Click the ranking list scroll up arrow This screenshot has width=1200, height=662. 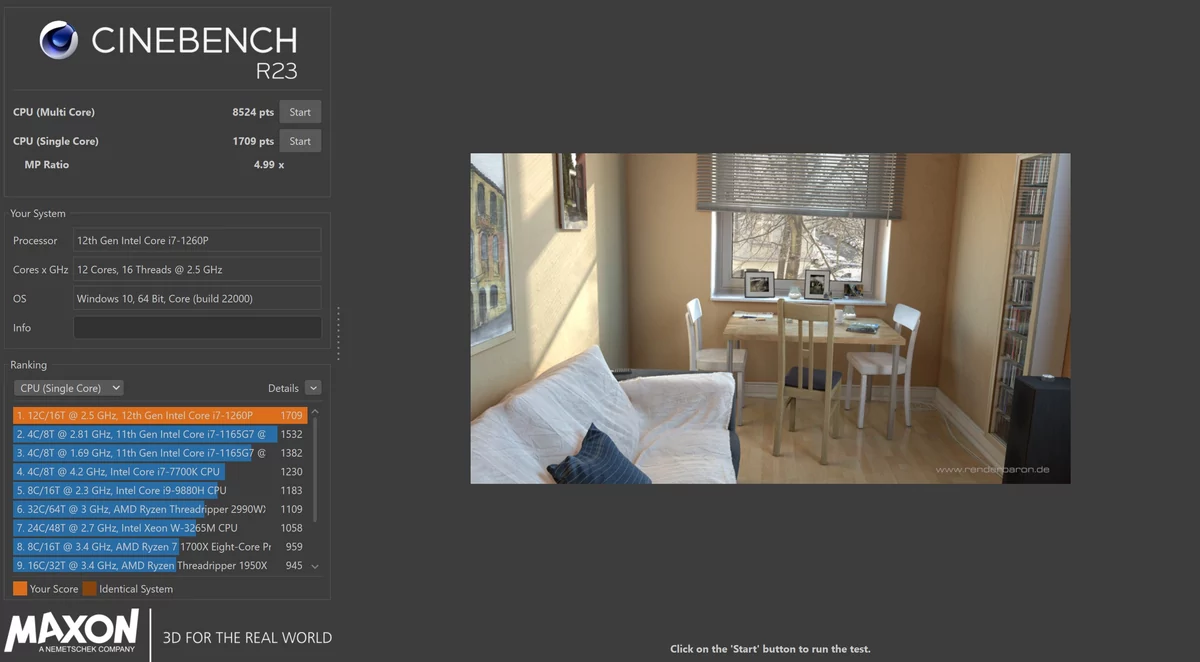316,412
